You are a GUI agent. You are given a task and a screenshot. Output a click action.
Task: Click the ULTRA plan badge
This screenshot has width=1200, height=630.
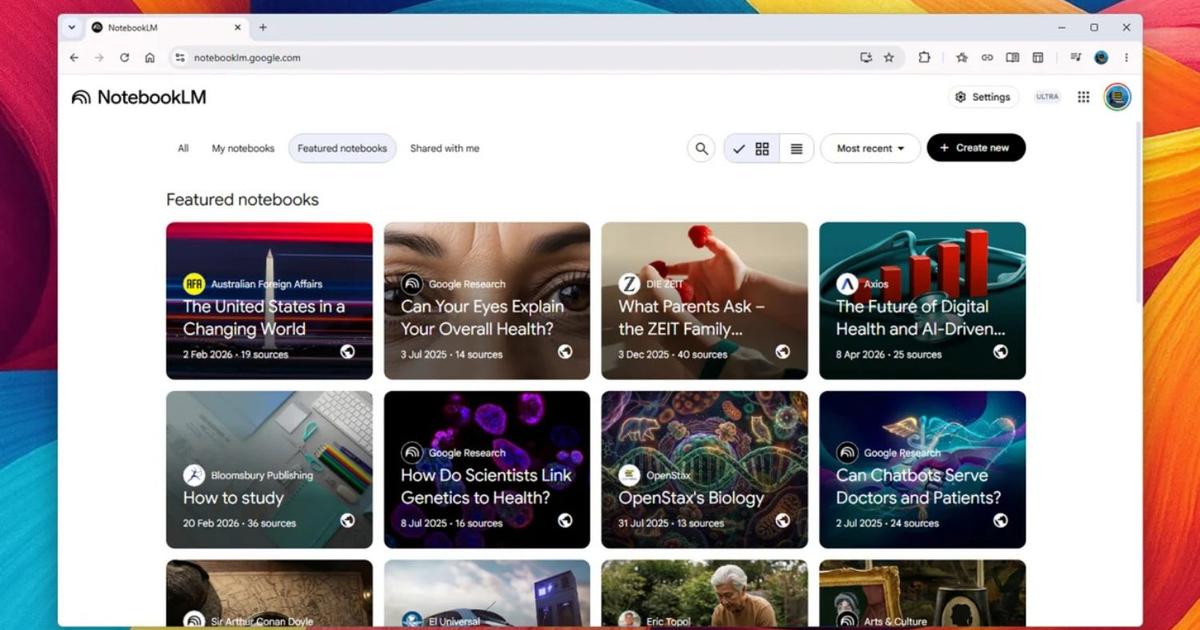pyautogui.click(x=1047, y=97)
